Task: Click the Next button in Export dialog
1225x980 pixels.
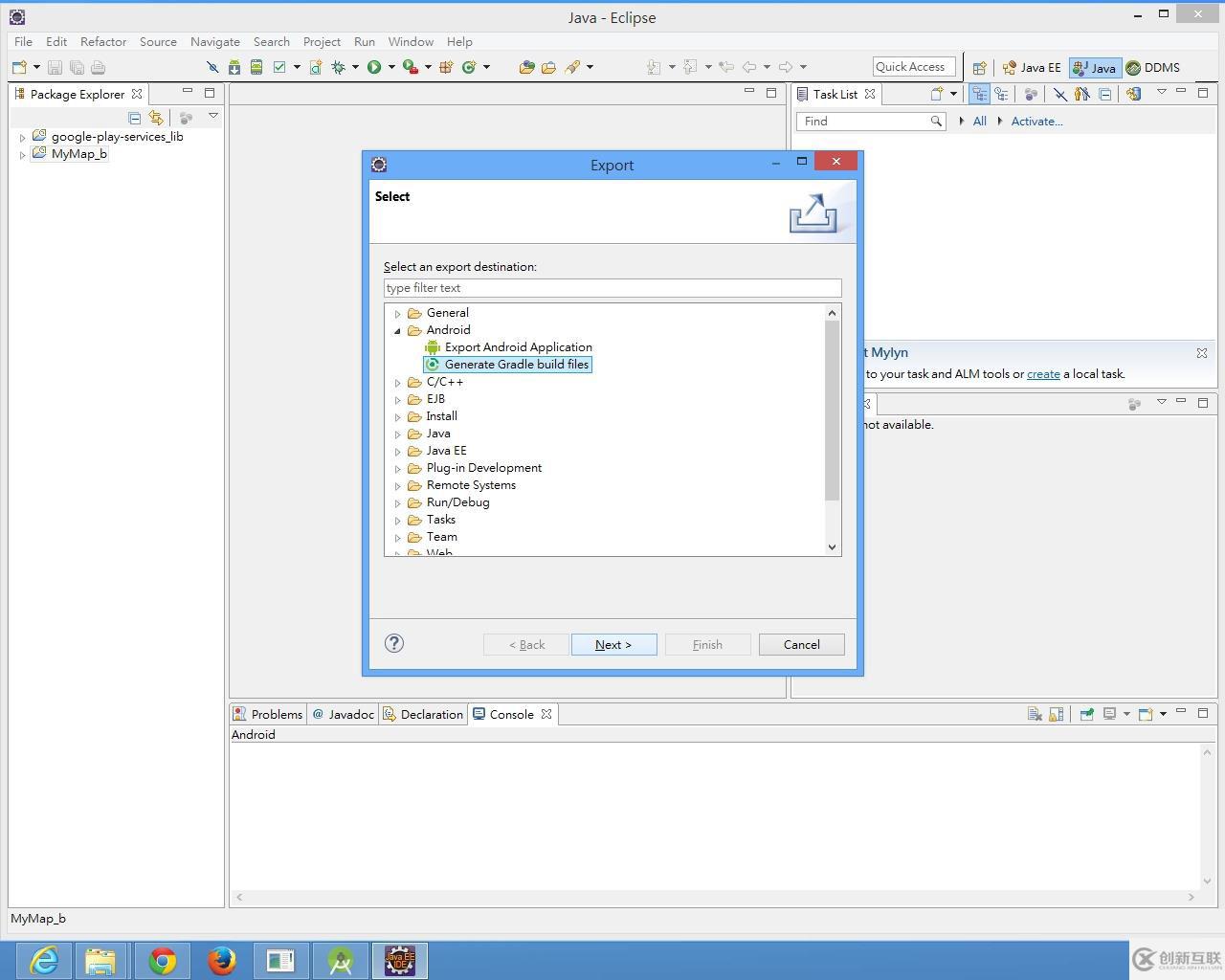Action: pos(613,644)
